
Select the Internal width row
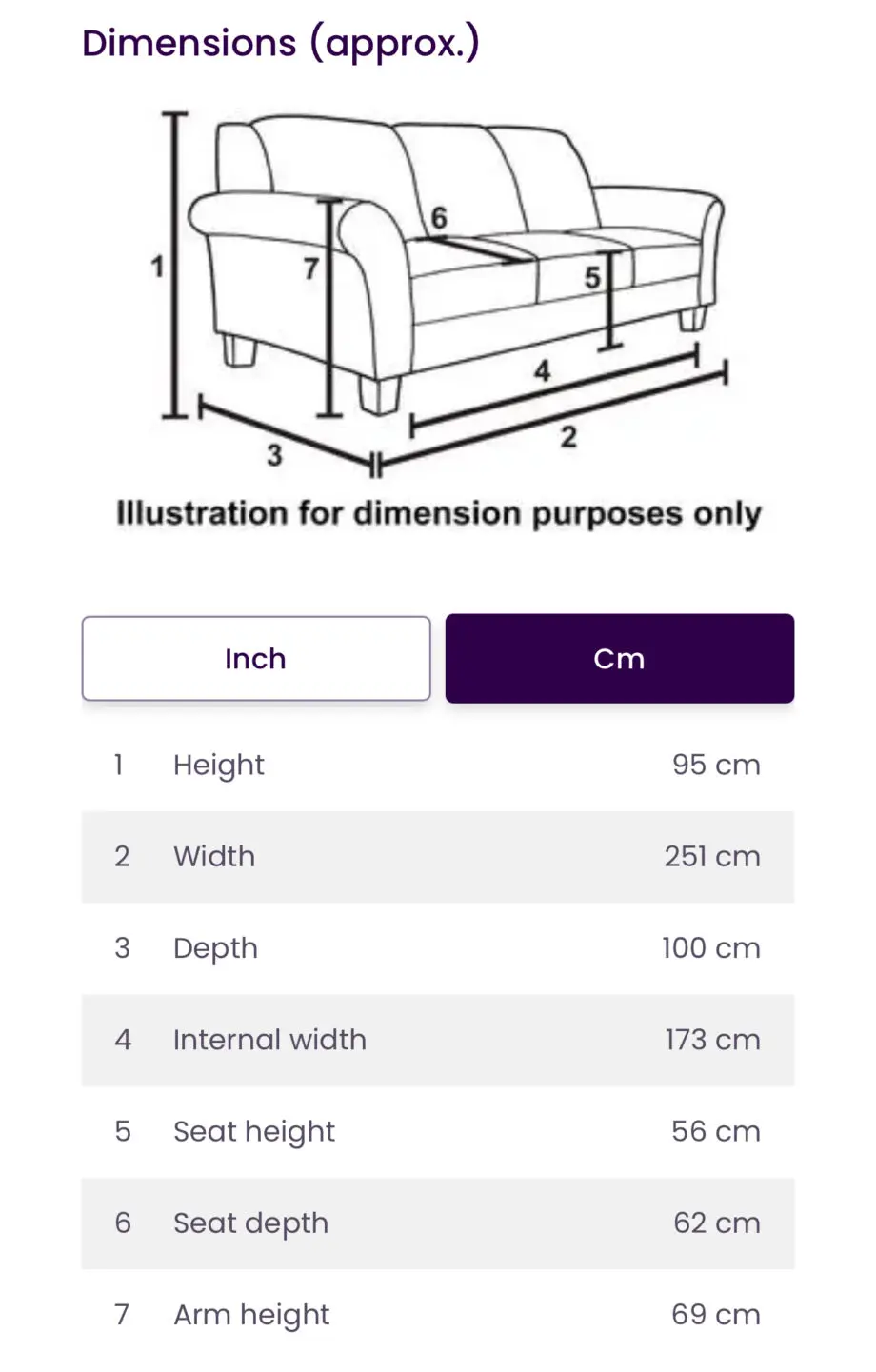(x=438, y=1040)
